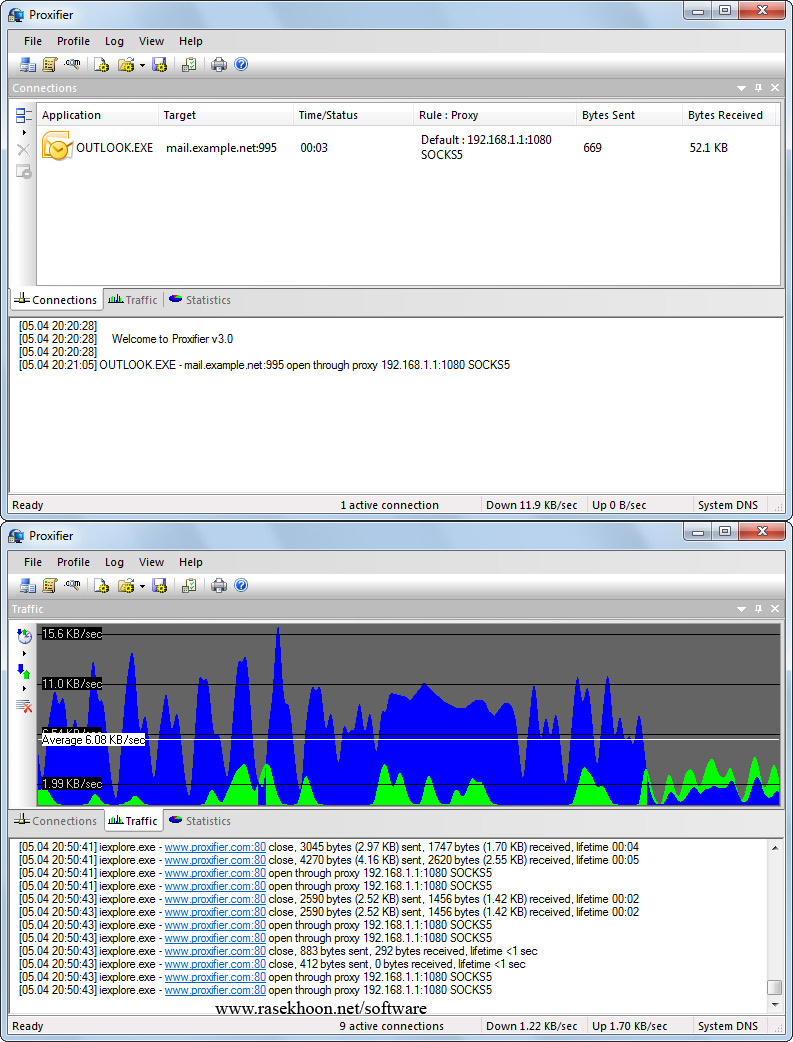Click open profile folder icon in lower toolbar
The image size is (793, 1042).
126,585
